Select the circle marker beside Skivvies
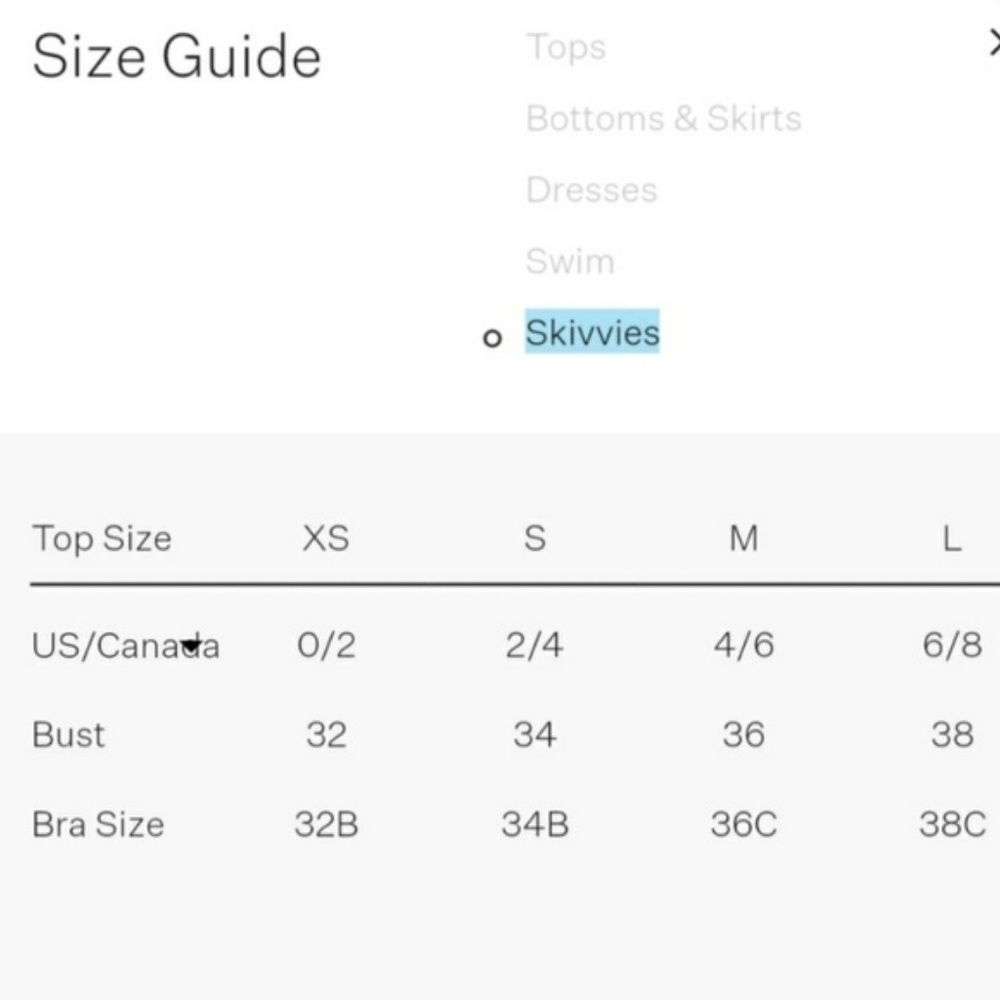This screenshot has width=1000, height=1000. point(491,338)
